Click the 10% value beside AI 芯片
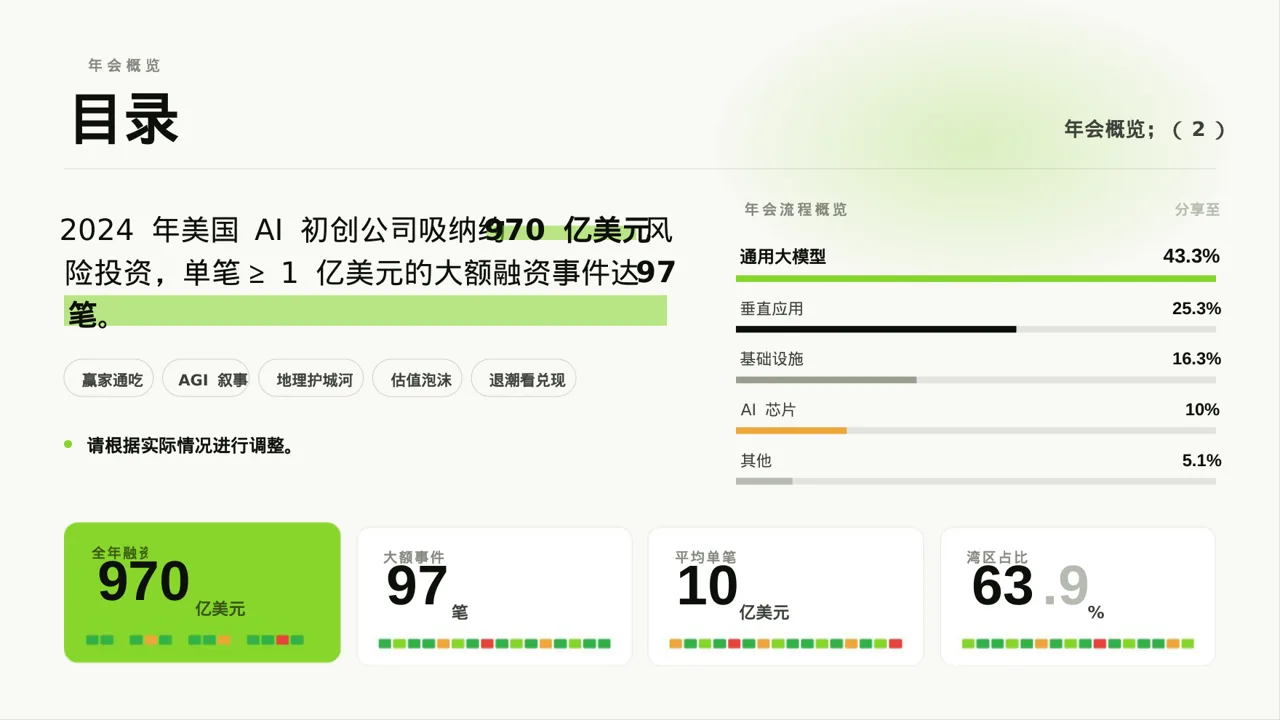The image size is (1280, 720). point(1202,410)
